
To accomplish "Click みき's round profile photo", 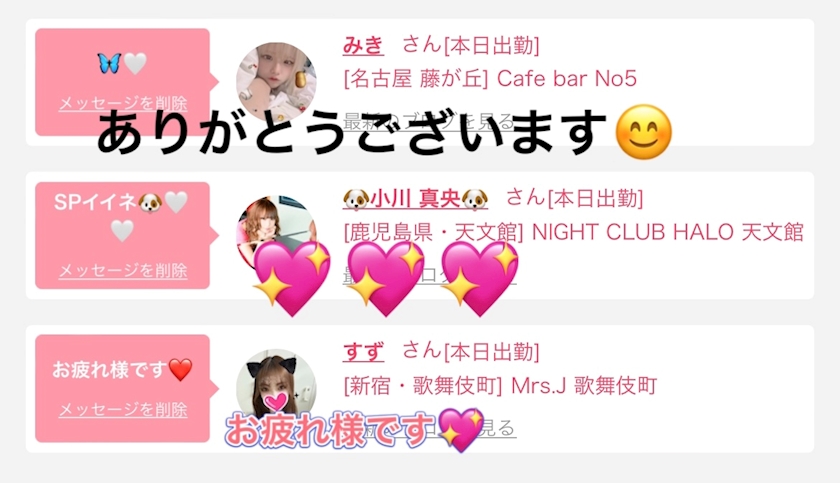I will pos(276,80).
